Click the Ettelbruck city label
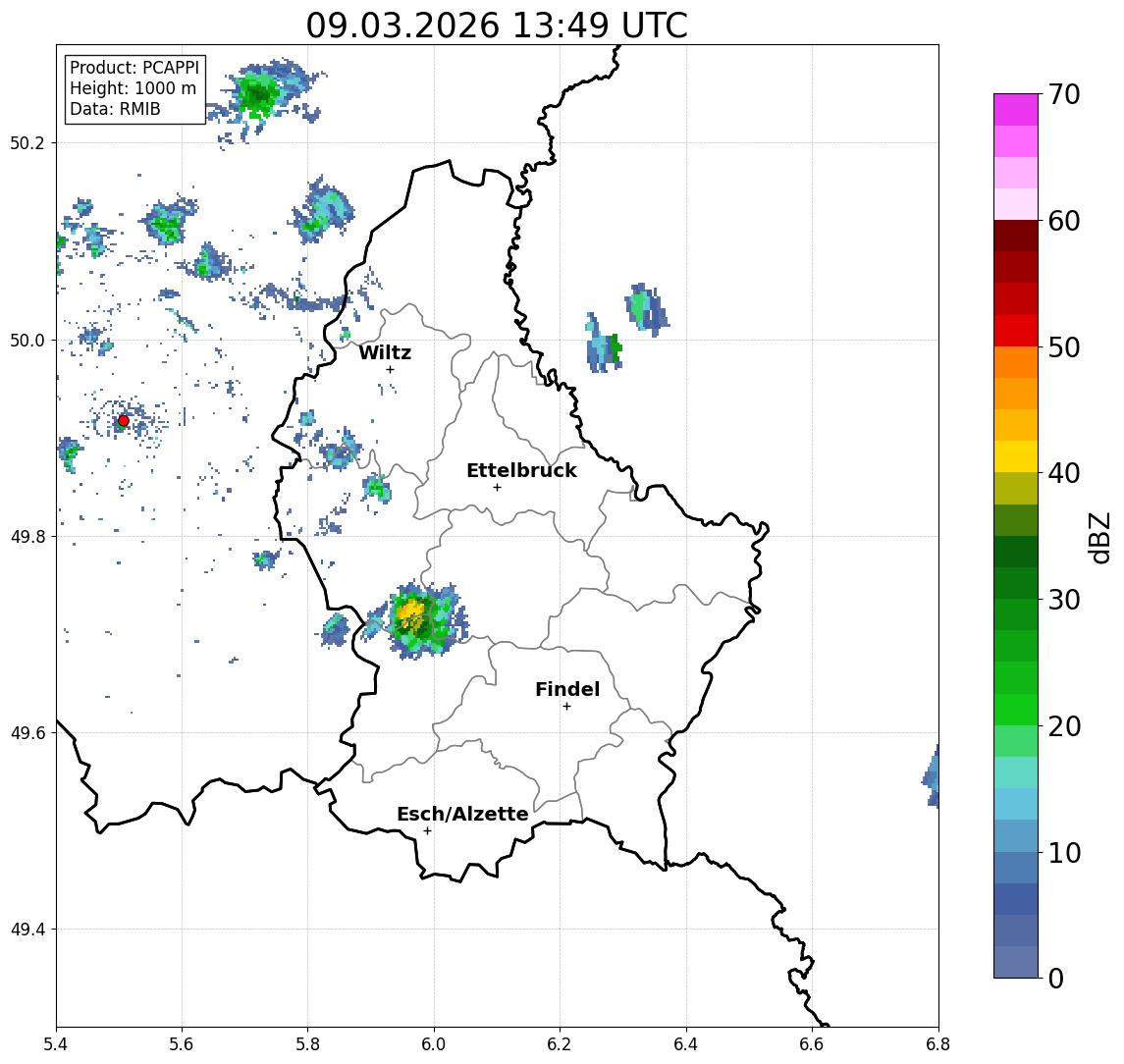Image resolution: width=1124 pixels, height=1064 pixels. tap(521, 470)
